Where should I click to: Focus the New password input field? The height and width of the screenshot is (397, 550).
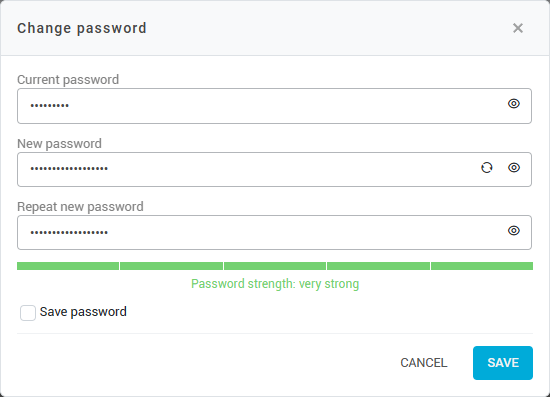tap(274, 169)
